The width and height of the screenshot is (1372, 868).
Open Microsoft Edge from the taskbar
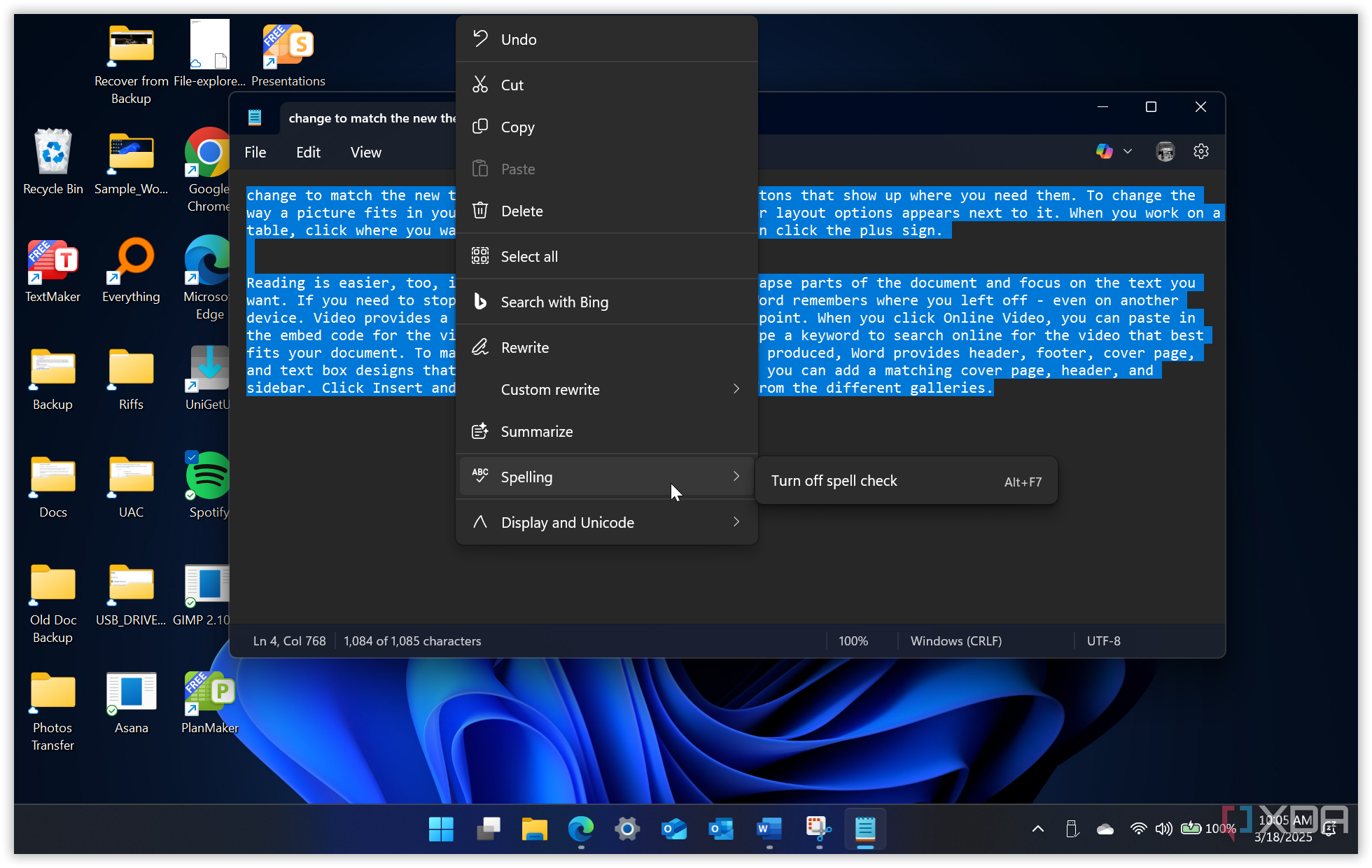pyautogui.click(x=581, y=829)
